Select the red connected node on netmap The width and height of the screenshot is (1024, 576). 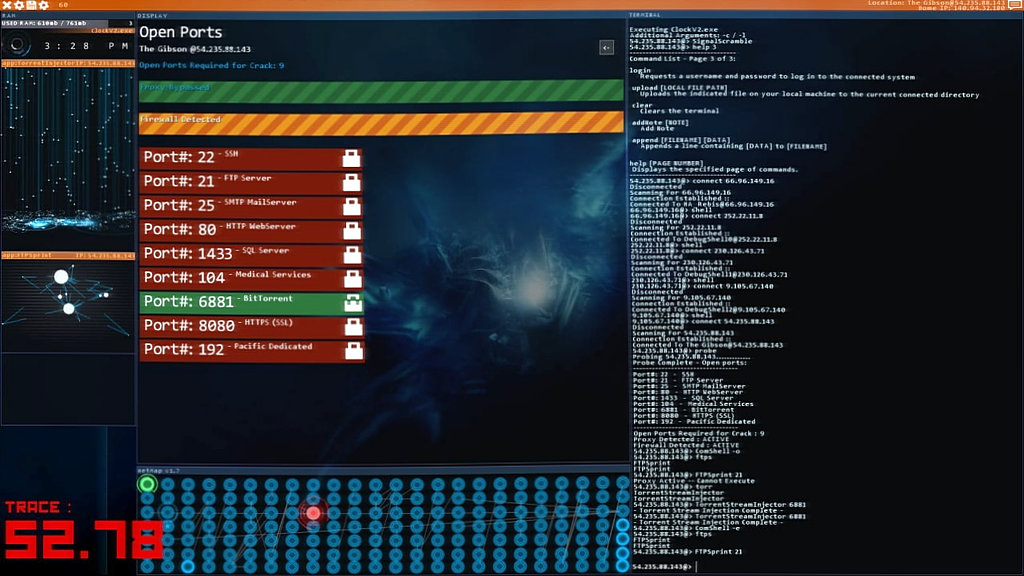coord(313,513)
